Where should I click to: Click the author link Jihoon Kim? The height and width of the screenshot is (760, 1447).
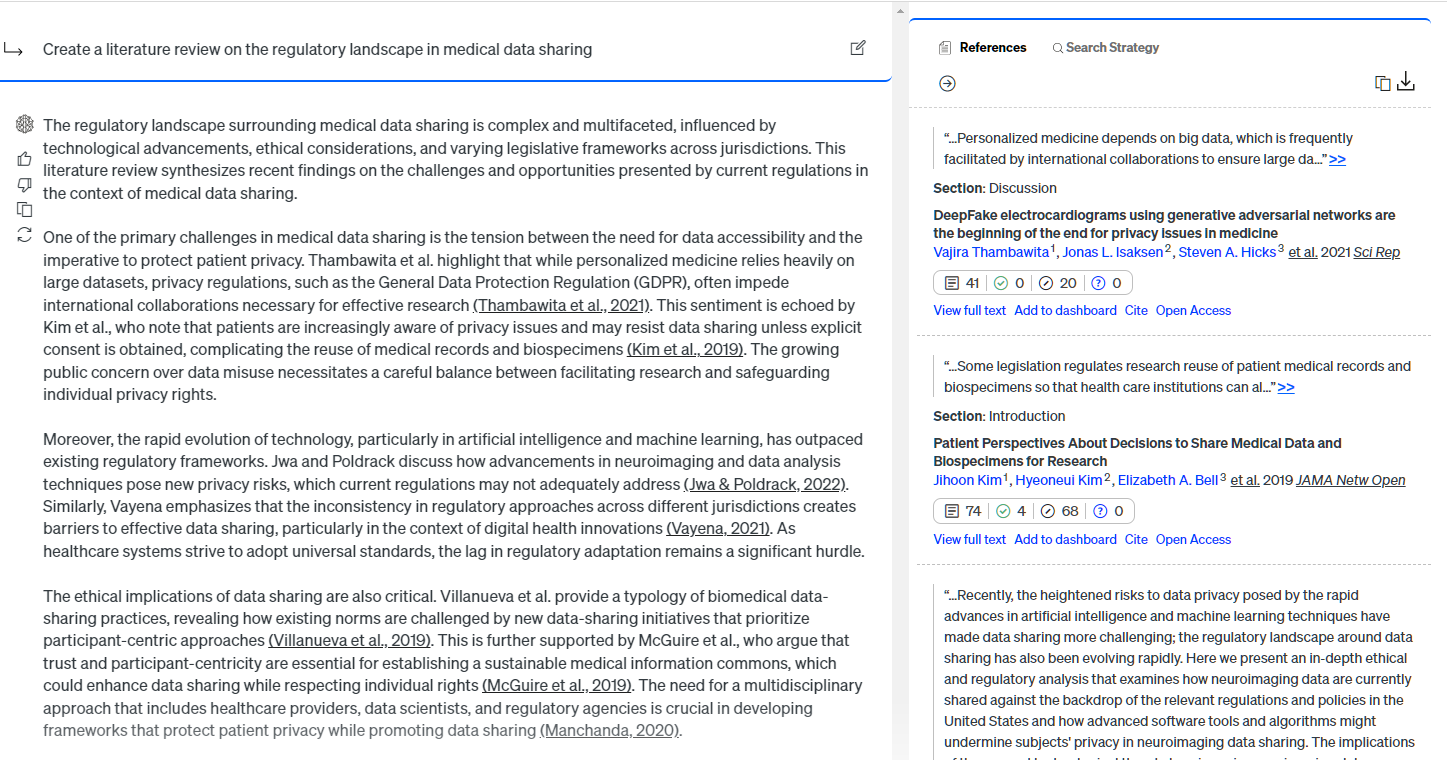(968, 480)
